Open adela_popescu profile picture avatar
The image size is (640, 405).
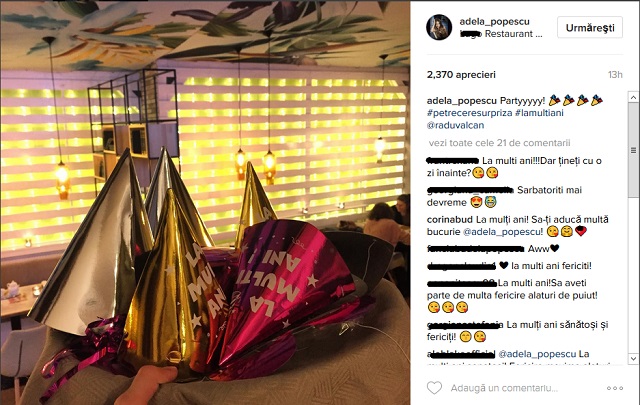[439, 27]
